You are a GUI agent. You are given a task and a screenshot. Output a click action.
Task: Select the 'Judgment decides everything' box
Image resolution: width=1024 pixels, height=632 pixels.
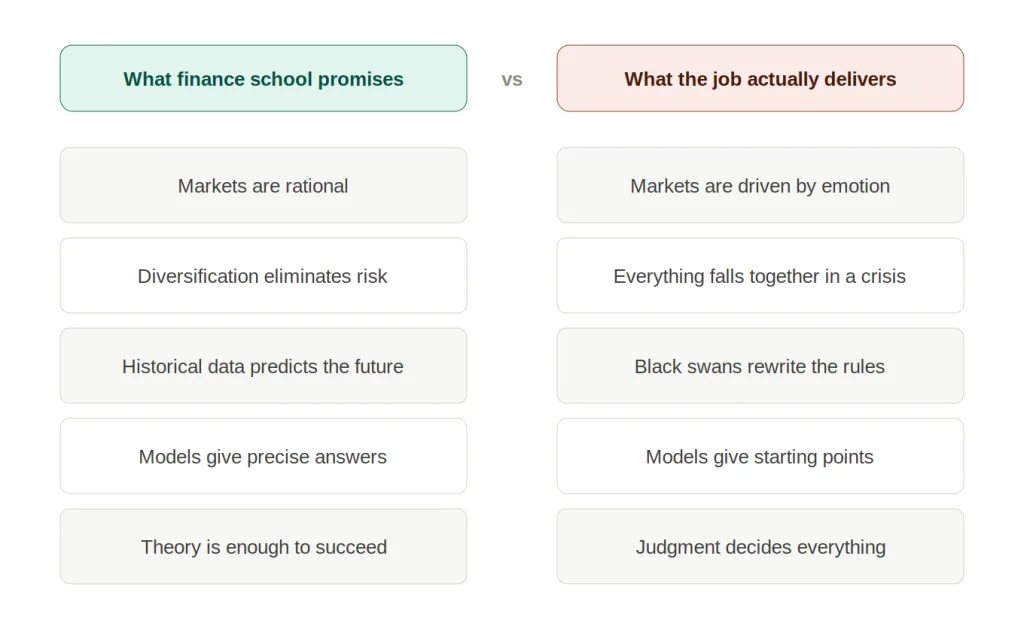760,546
